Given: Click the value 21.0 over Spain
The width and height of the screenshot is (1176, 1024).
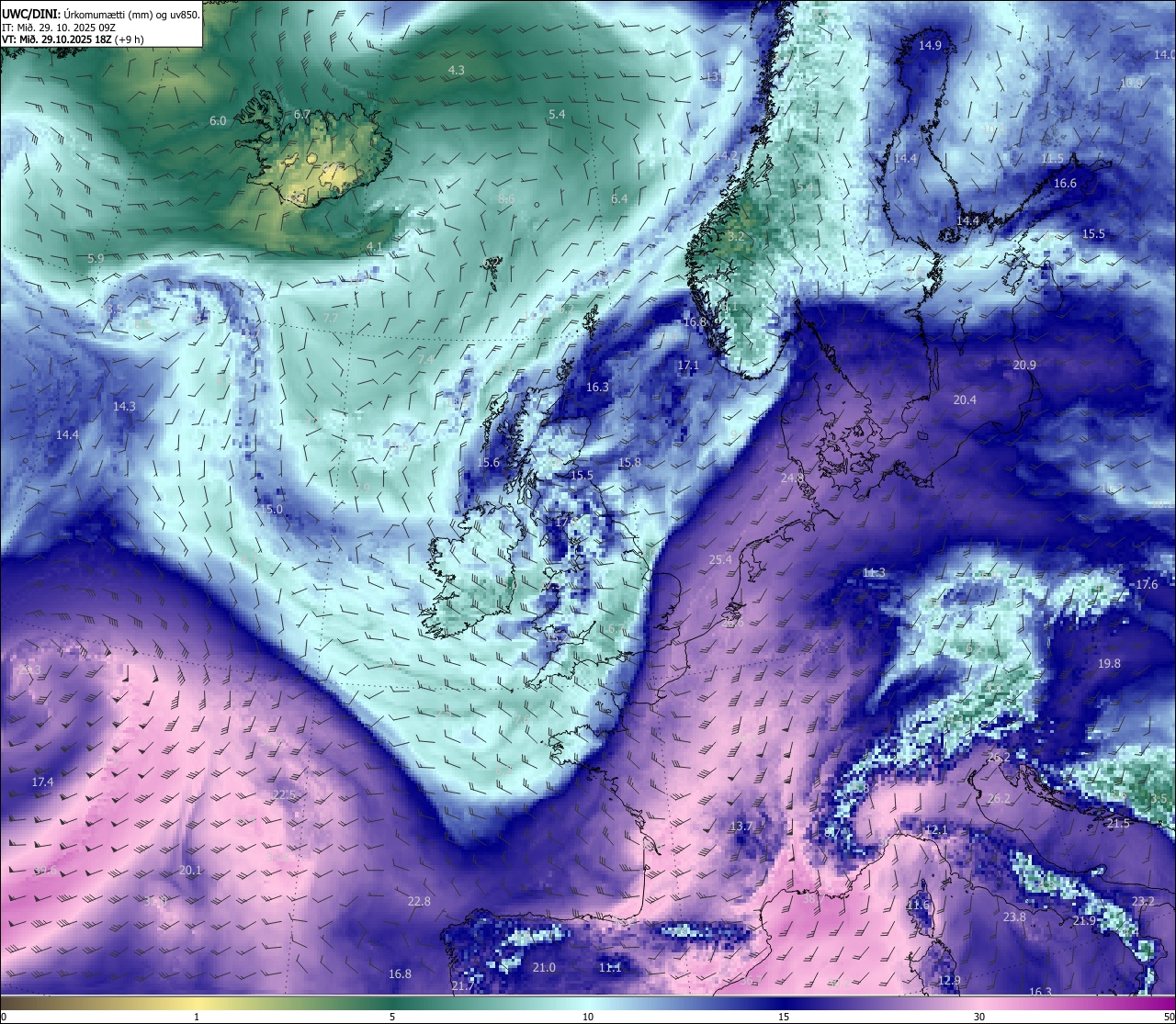Looking at the screenshot, I should tap(544, 968).
